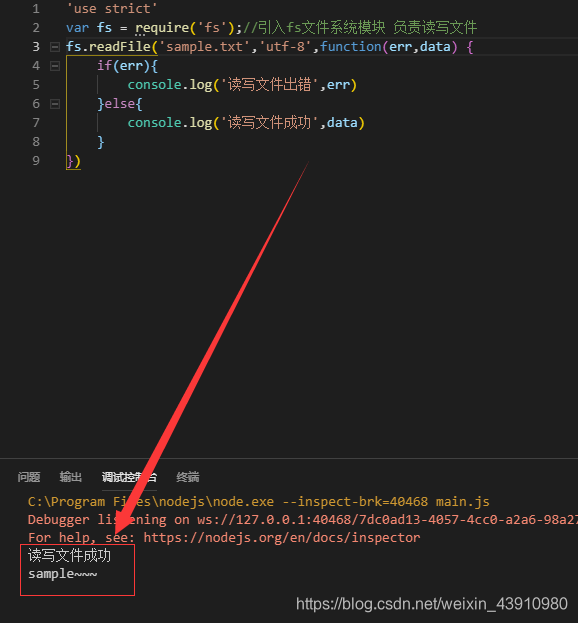Click line number 7 in the gutter
Screen dimensions: 578x623
click(x=36, y=123)
